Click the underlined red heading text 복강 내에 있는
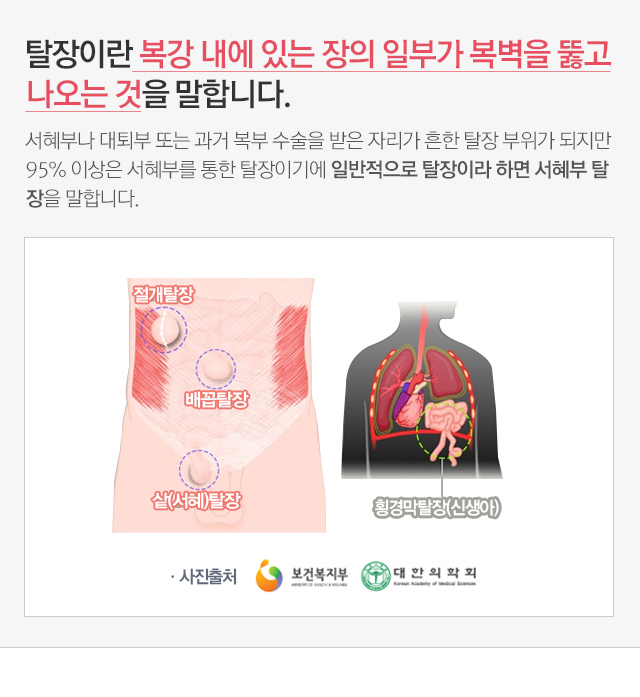Image resolution: width=640 pixels, height=697 pixels. click(227, 54)
